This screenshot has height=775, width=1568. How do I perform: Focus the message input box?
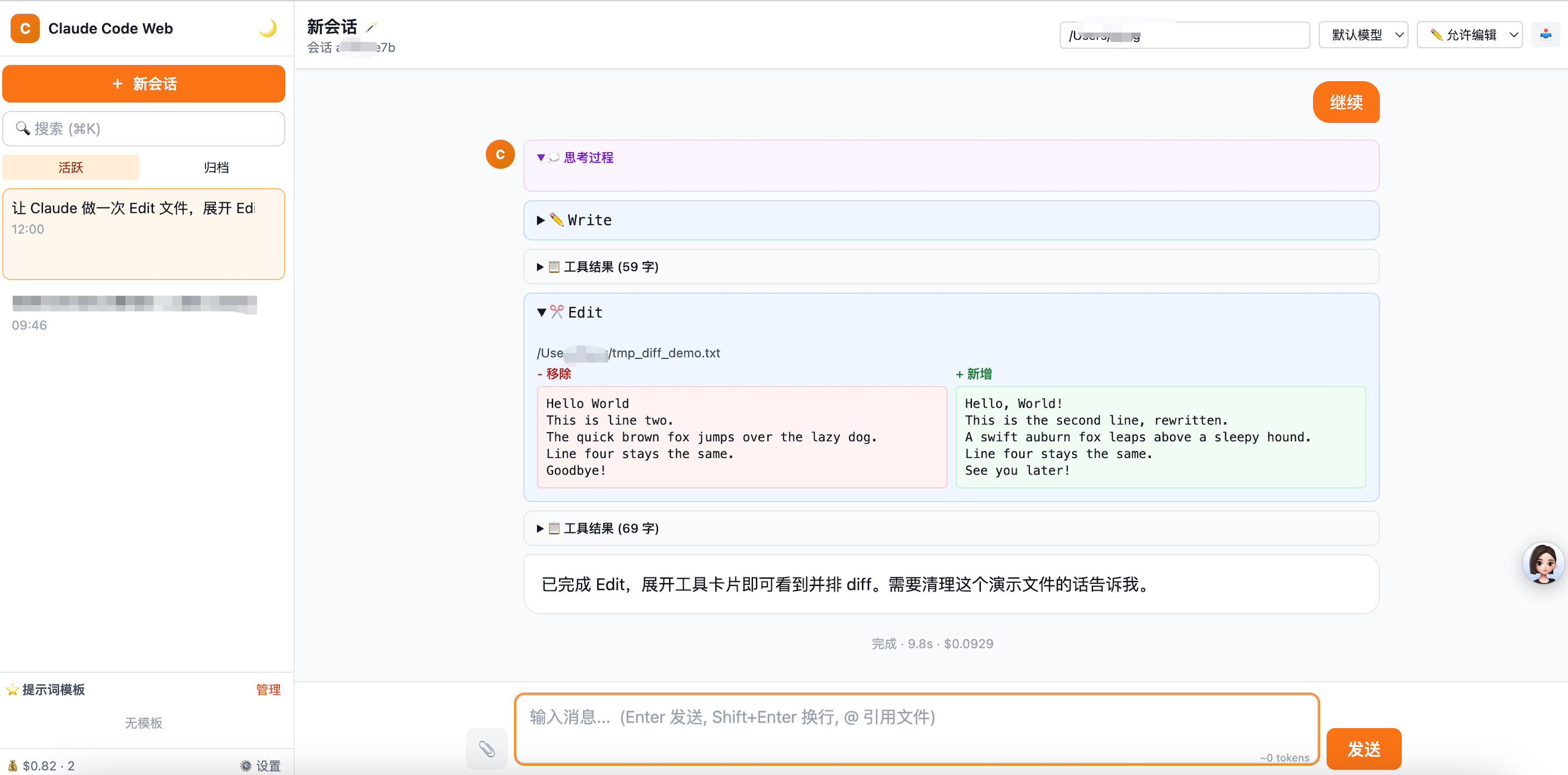[x=916, y=728]
